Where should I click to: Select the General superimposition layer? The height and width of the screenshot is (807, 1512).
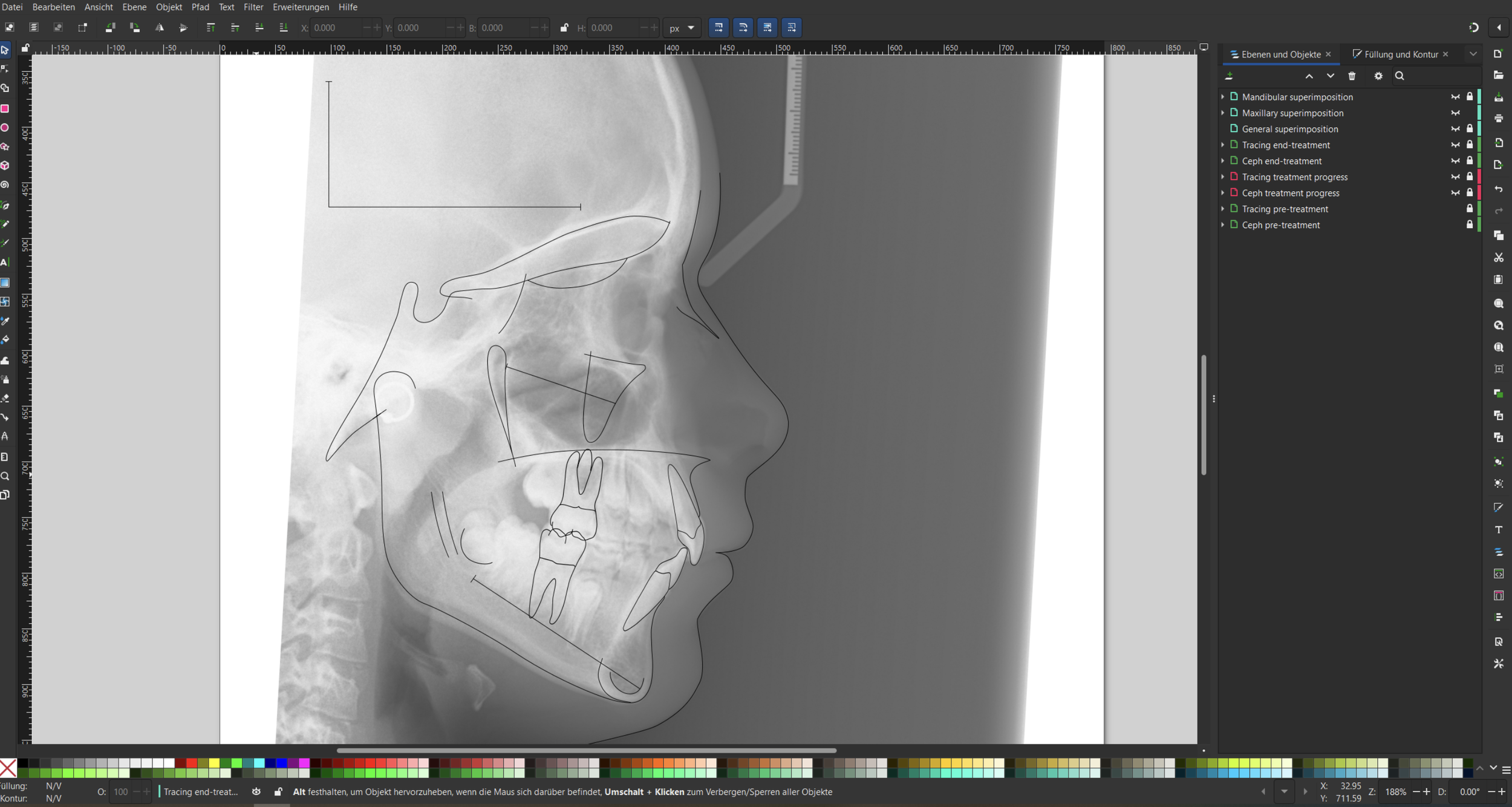[1289, 129]
